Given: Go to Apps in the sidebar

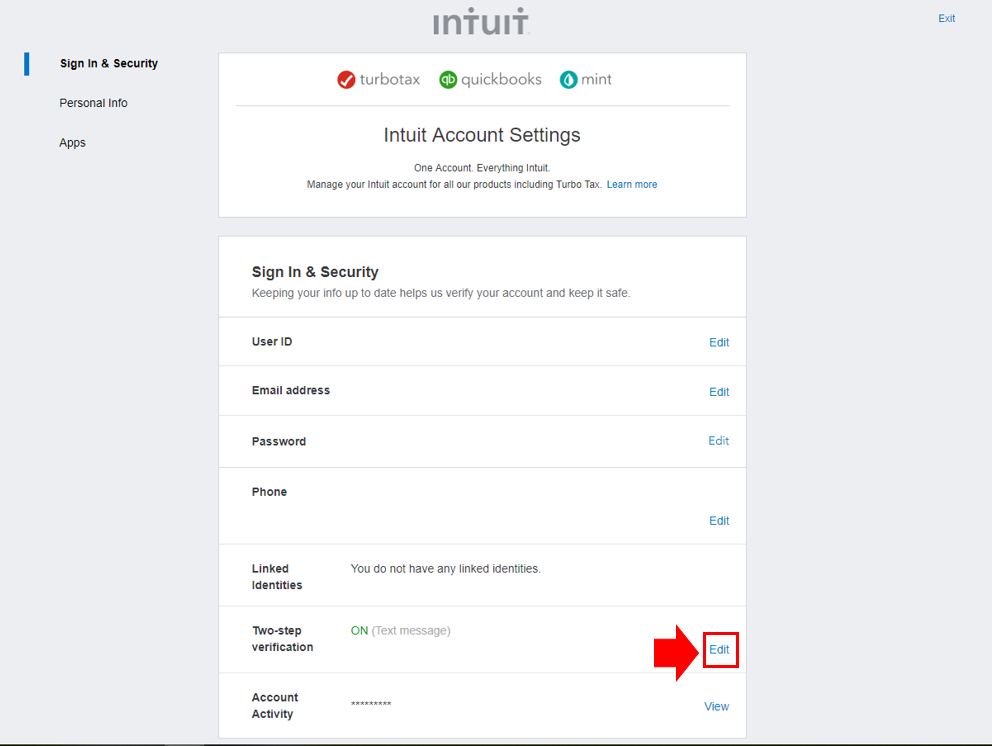Looking at the screenshot, I should [72, 142].
